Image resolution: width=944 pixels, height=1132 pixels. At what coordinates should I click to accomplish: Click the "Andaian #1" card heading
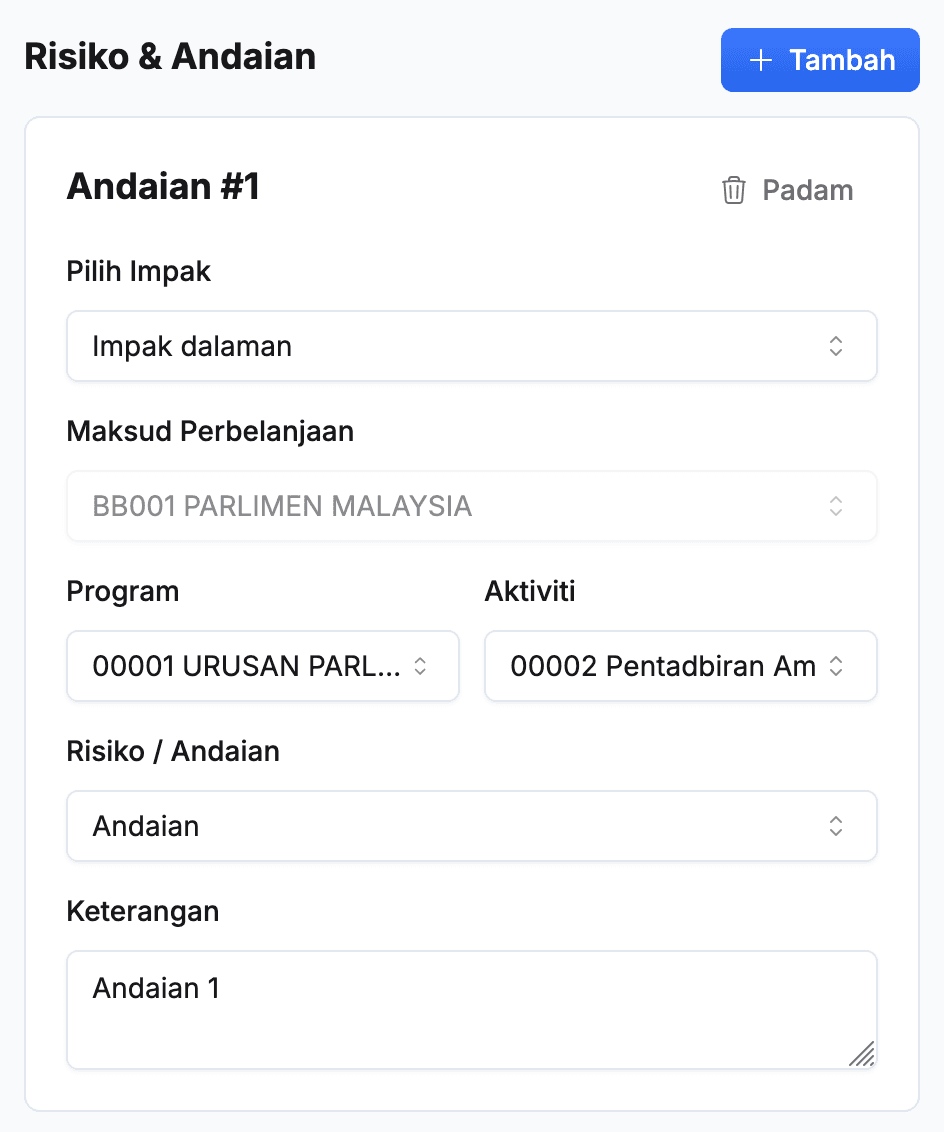click(163, 187)
